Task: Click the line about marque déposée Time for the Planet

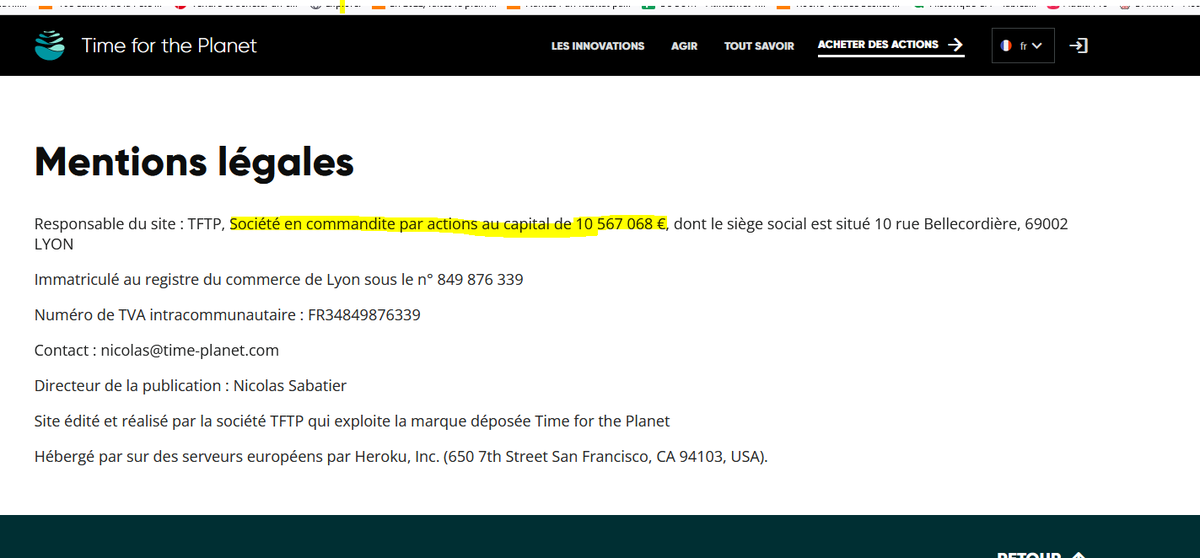Action: 352,421
